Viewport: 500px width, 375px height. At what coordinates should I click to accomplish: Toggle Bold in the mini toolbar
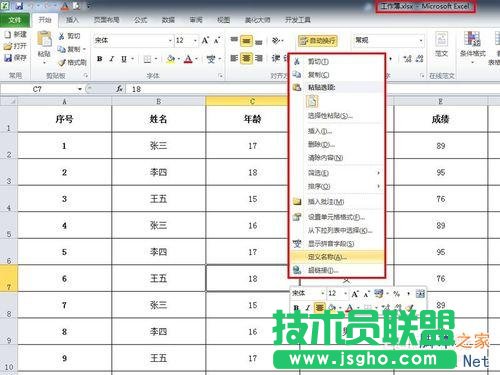(296, 308)
